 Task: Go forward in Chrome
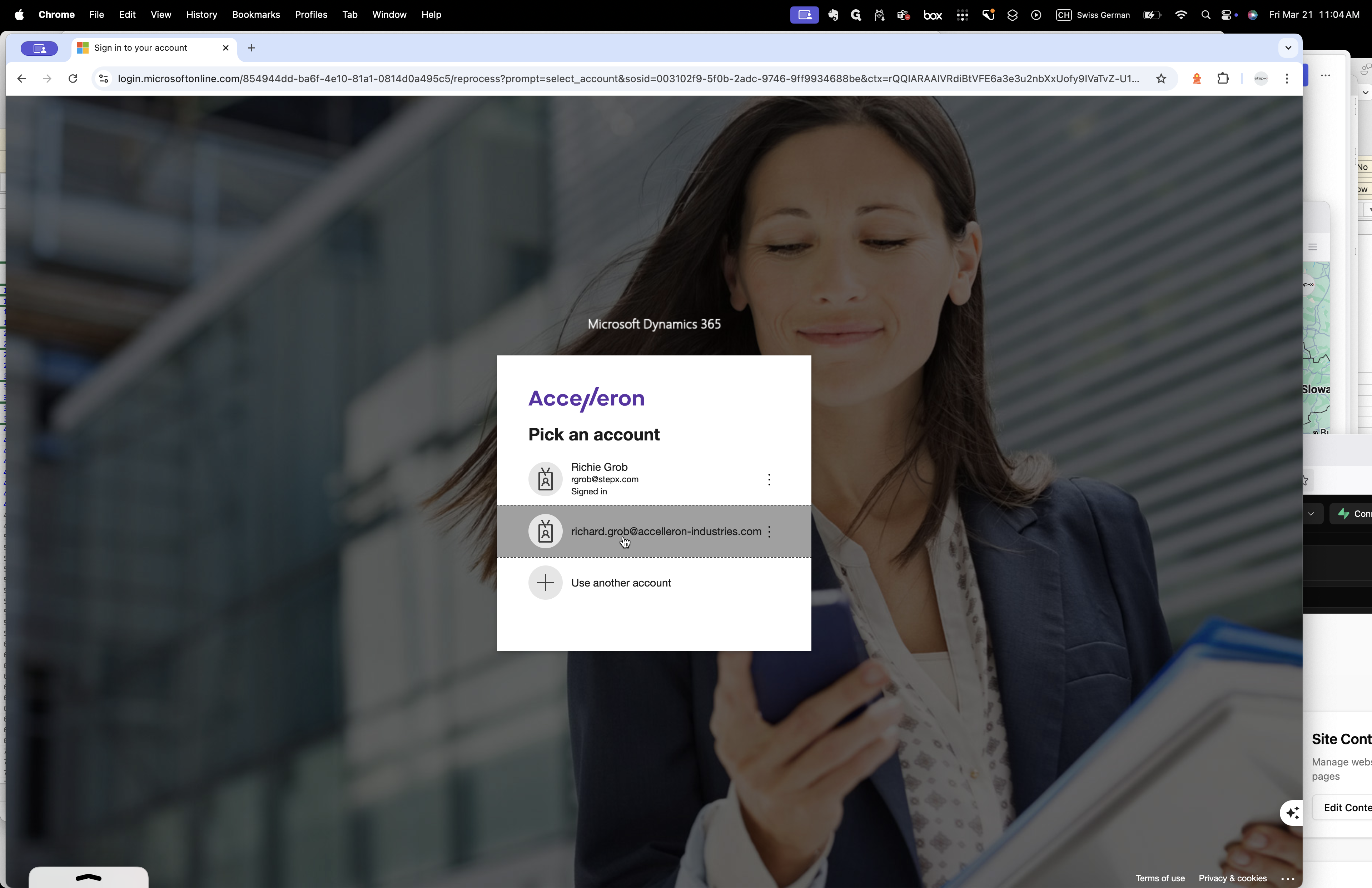pos(47,79)
